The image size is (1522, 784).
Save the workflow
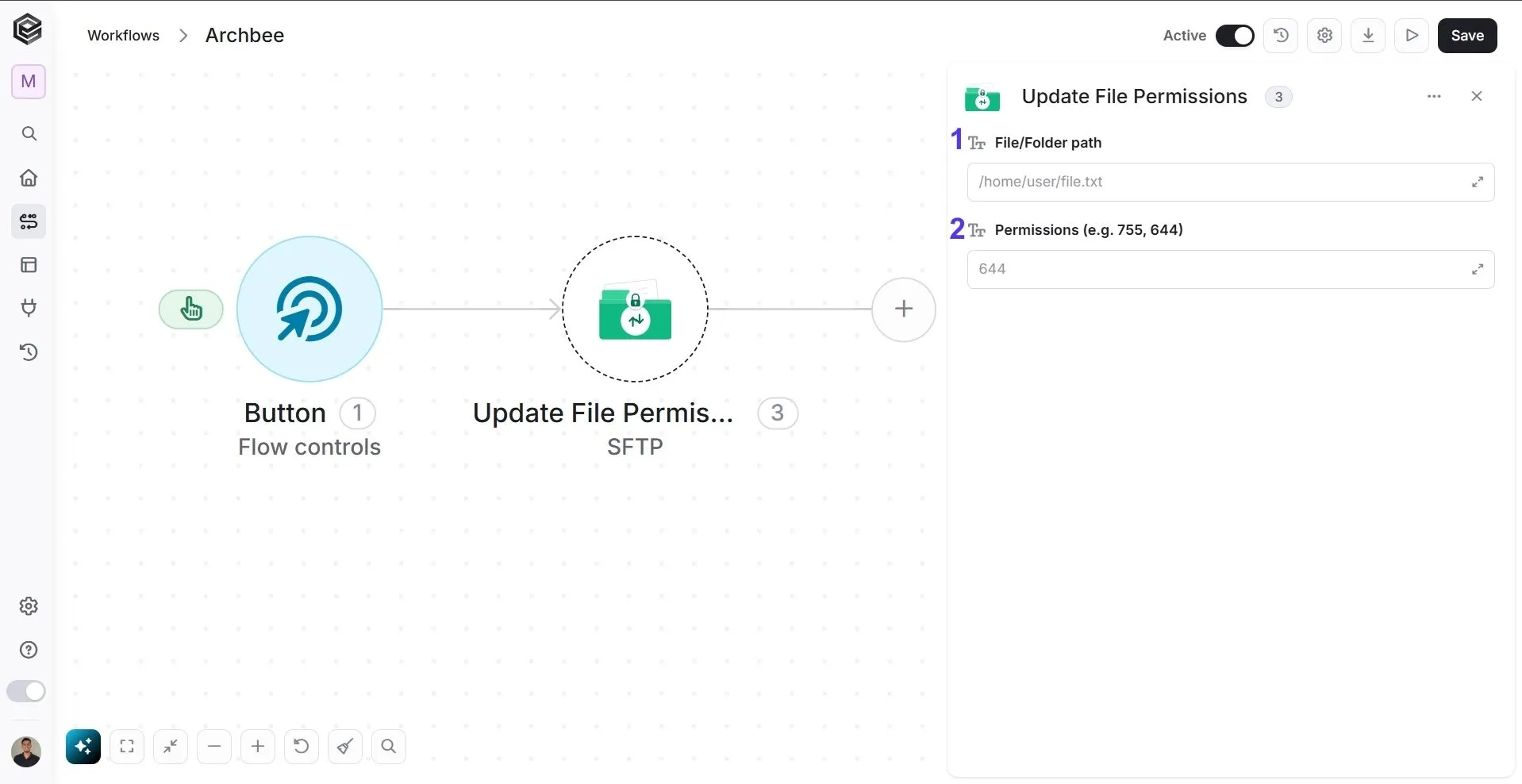[1467, 36]
